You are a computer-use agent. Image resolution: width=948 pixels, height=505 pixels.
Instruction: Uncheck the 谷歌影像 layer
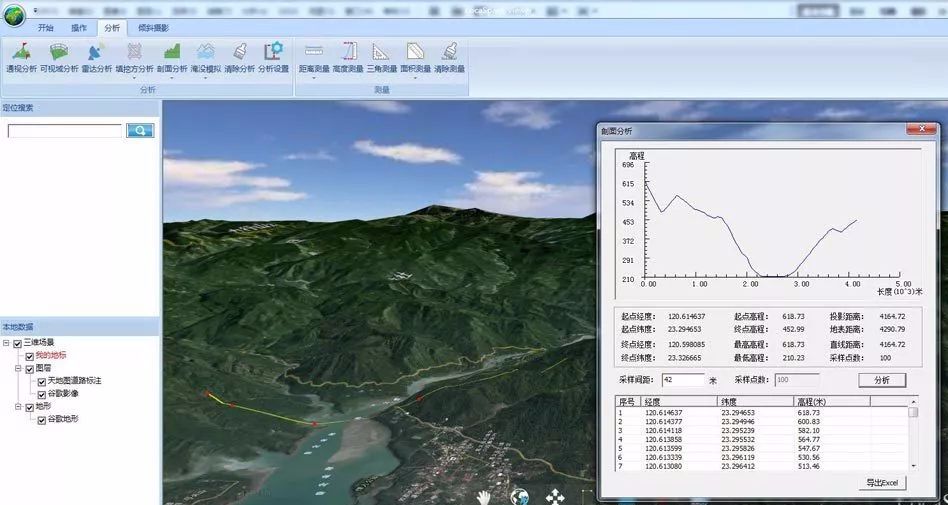point(42,394)
